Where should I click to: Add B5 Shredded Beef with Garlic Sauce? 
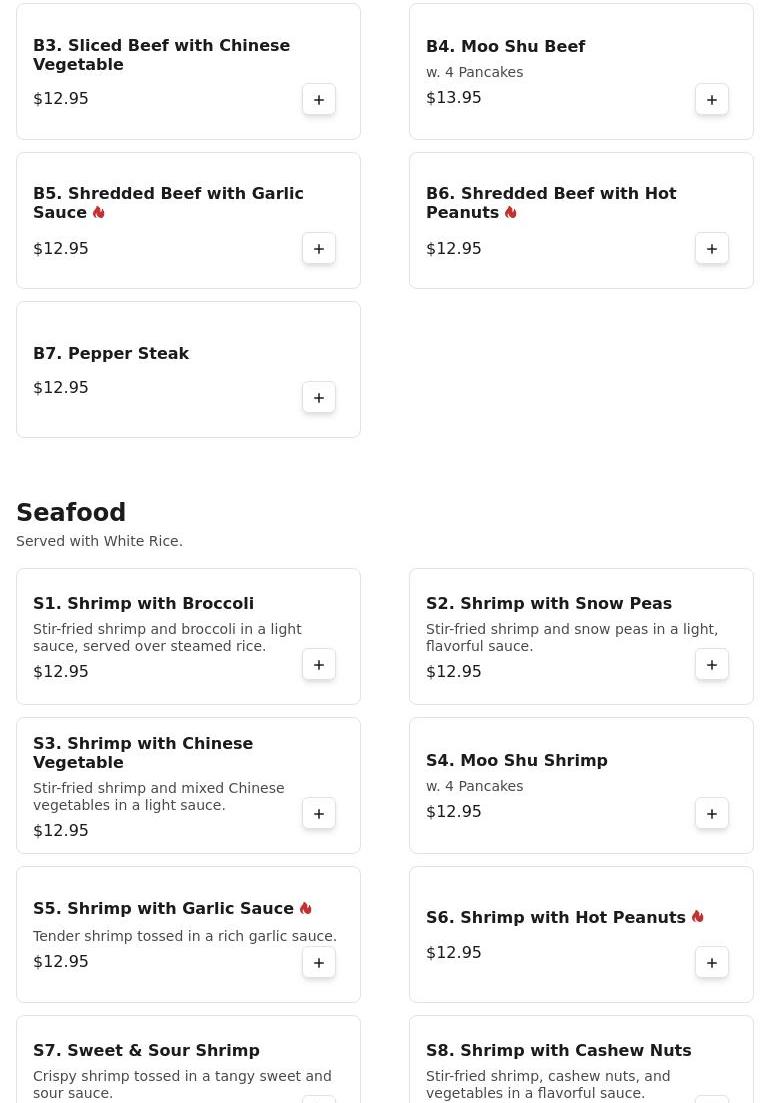click(x=319, y=249)
